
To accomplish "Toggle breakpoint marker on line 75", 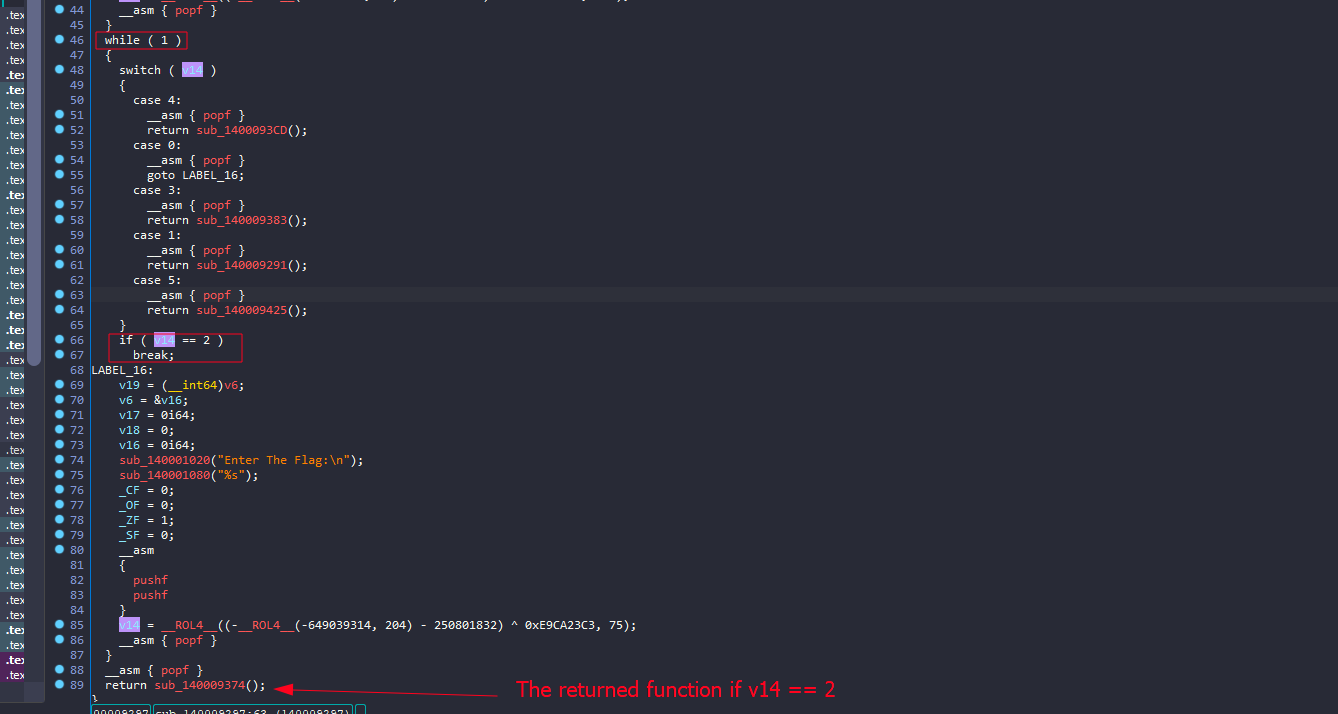I will click(x=60, y=475).
